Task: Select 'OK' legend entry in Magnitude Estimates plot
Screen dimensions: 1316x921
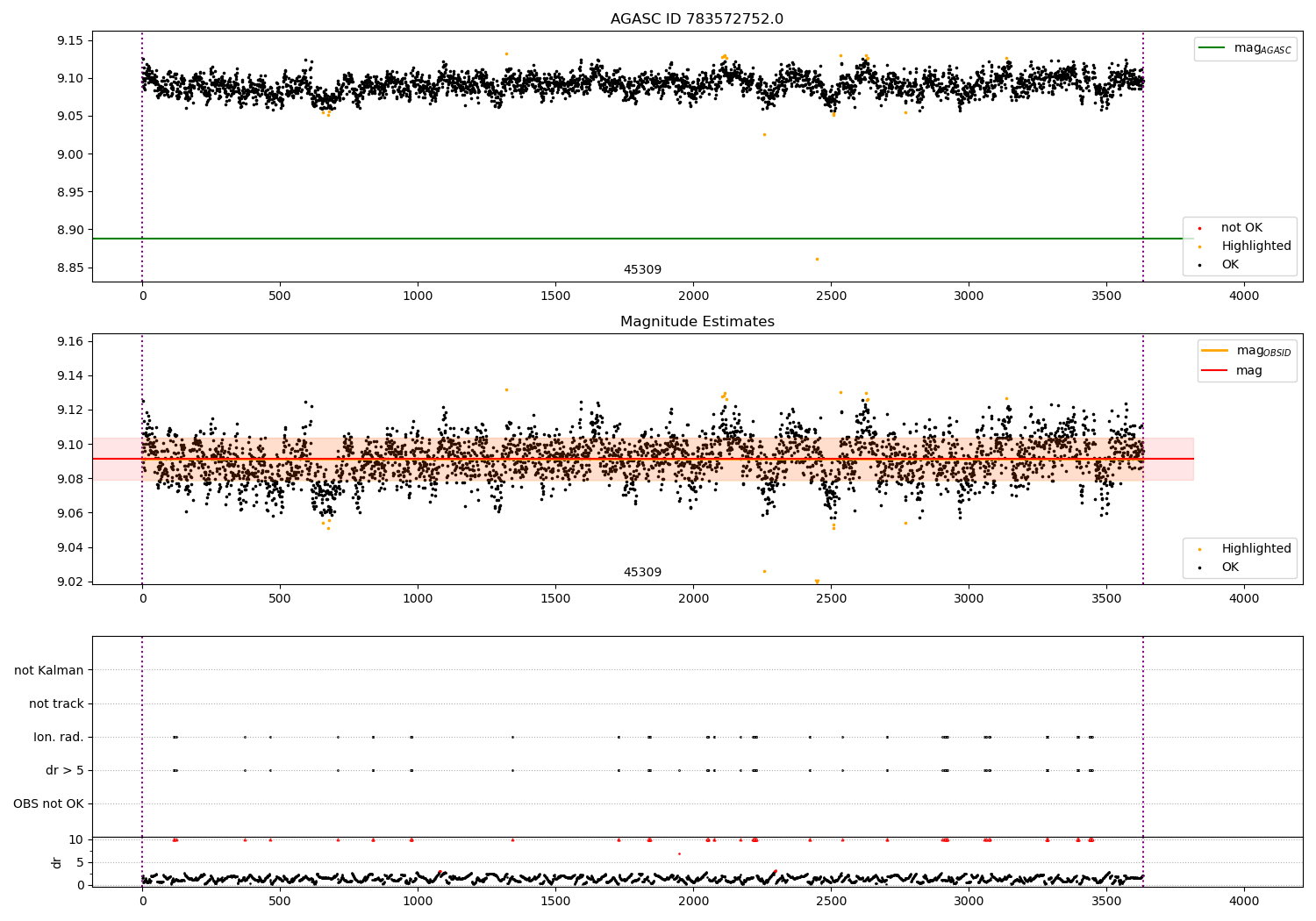Action: (x=1229, y=568)
